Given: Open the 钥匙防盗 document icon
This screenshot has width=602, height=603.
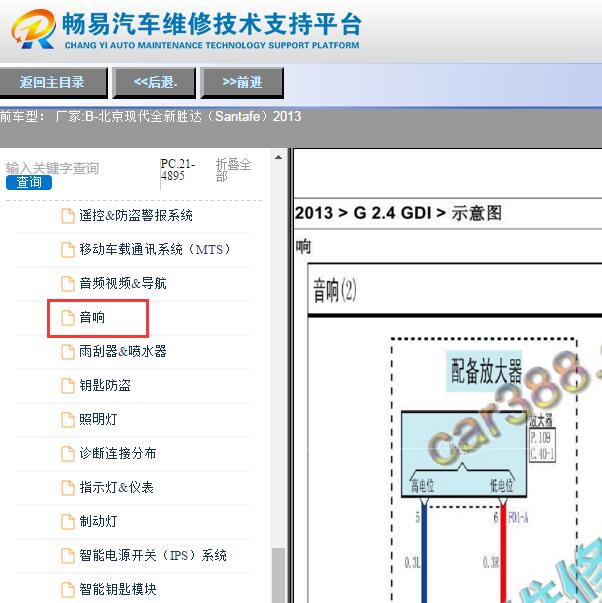Looking at the screenshot, I should pos(68,385).
